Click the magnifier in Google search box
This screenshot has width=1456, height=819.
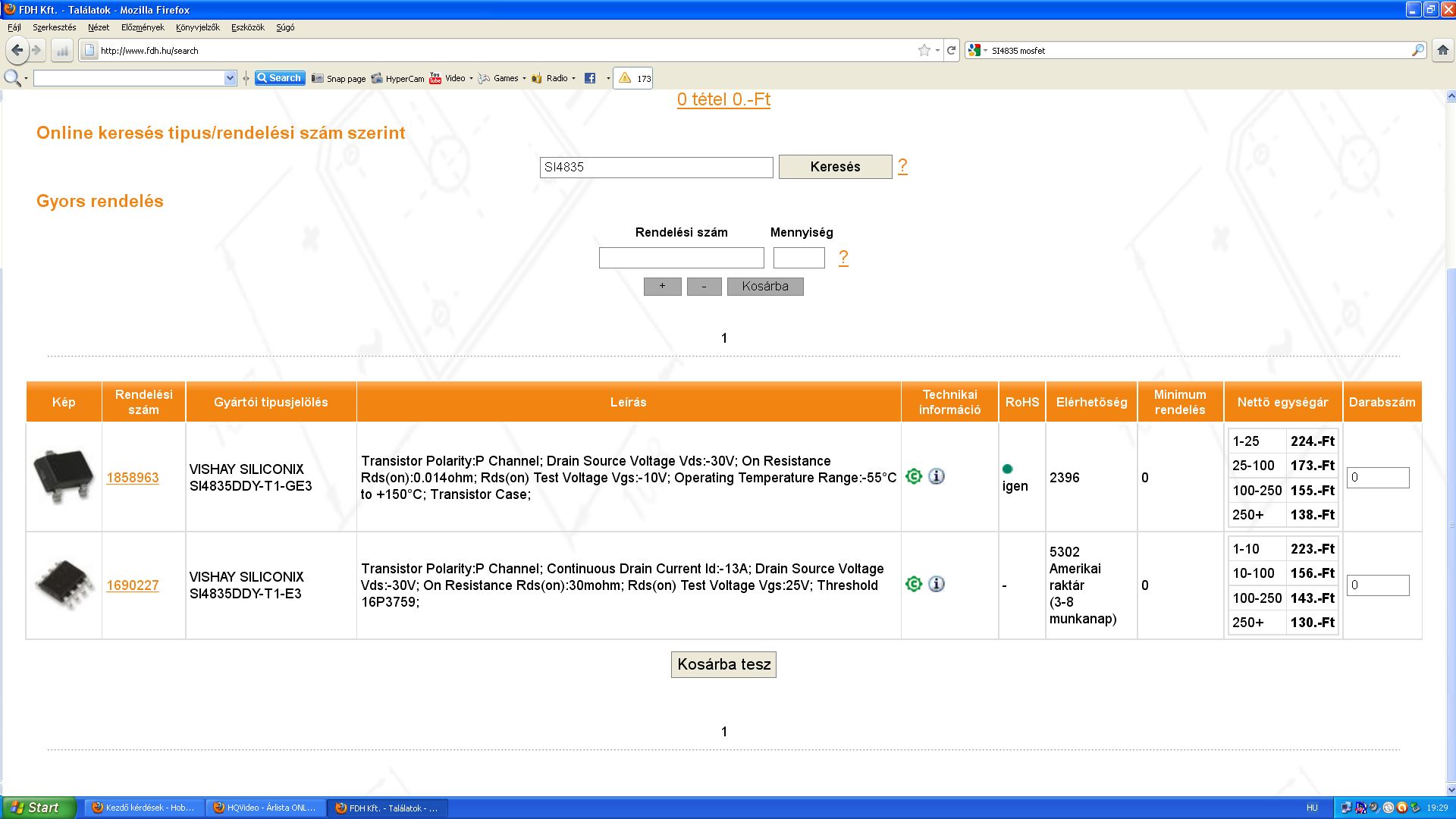coord(1418,51)
